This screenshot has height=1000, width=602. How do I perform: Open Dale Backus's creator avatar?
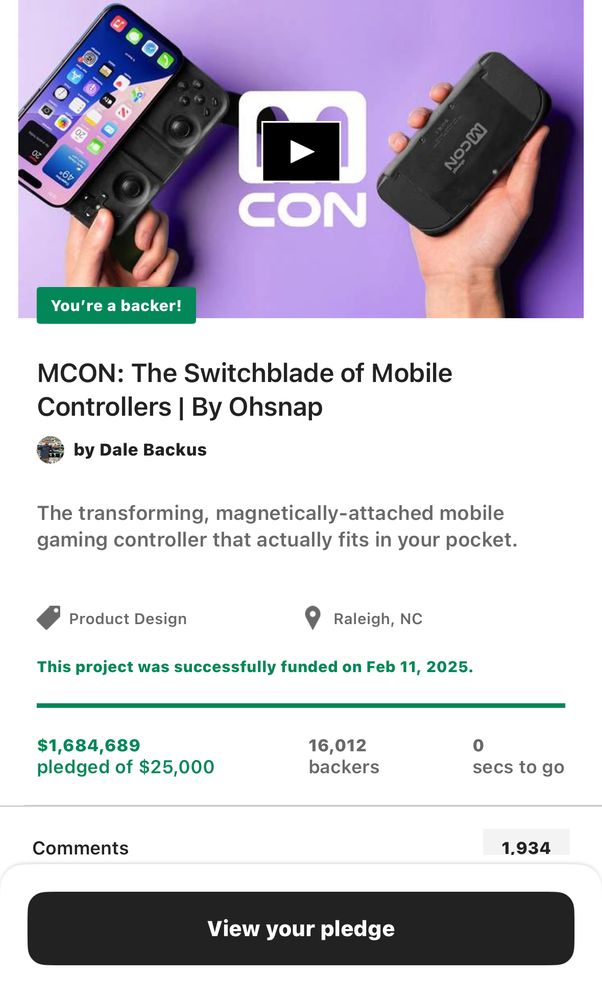coord(51,449)
